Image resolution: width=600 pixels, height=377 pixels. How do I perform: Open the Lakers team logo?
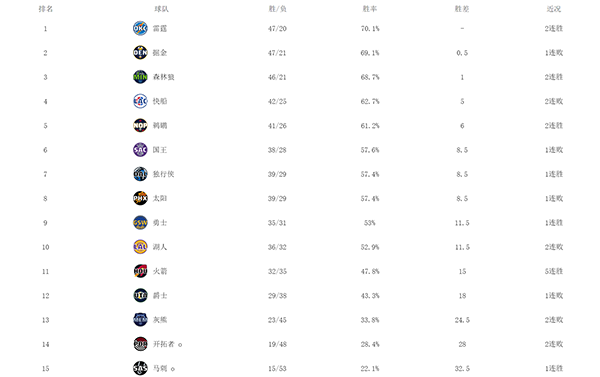[140, 247]
